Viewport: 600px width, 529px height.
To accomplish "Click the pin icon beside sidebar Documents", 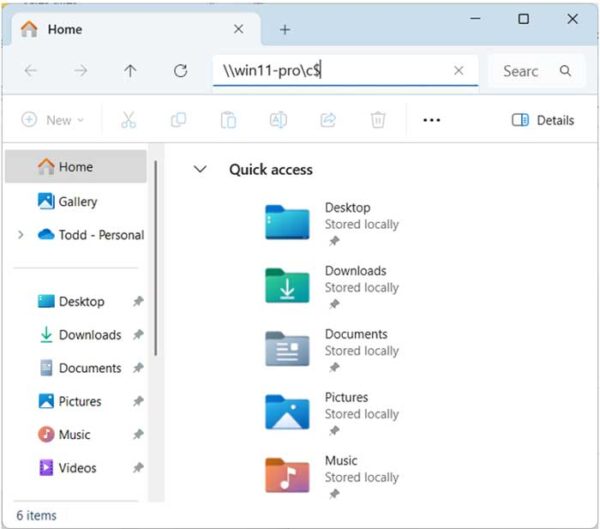I will click(138, 368).
